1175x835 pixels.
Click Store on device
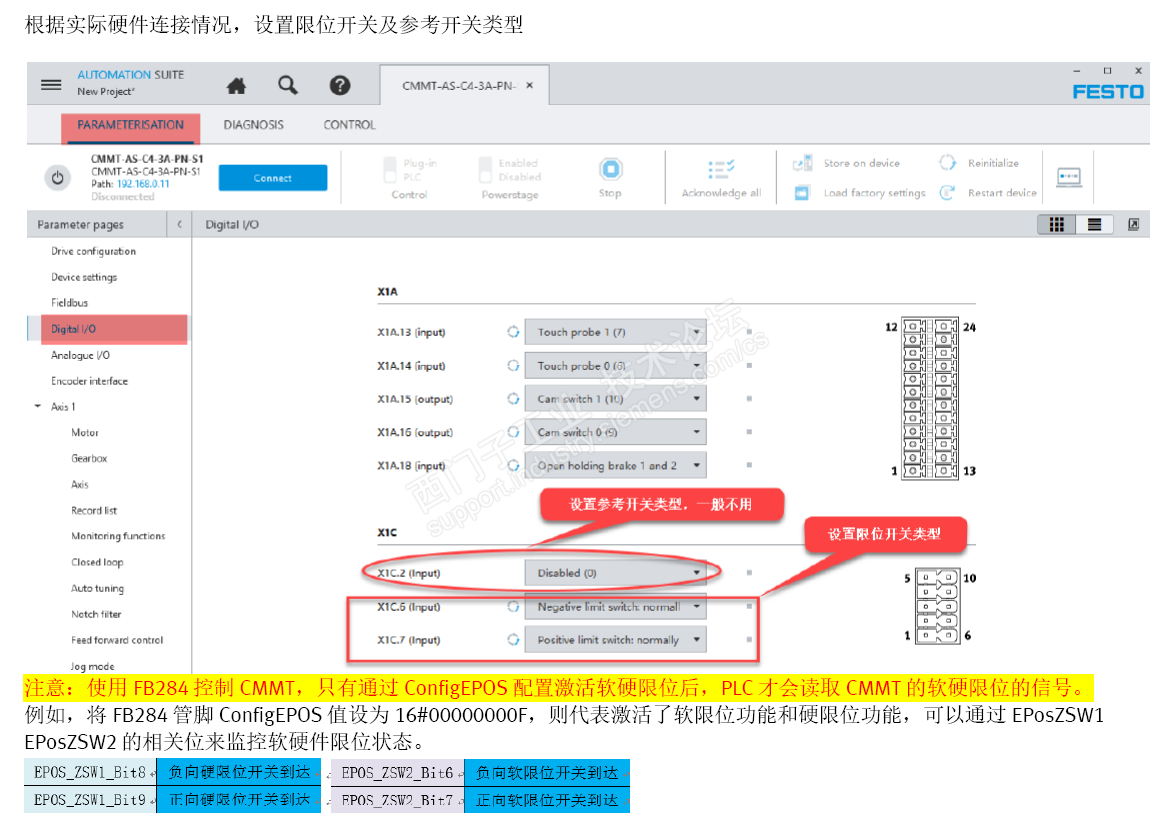point(847,163)
